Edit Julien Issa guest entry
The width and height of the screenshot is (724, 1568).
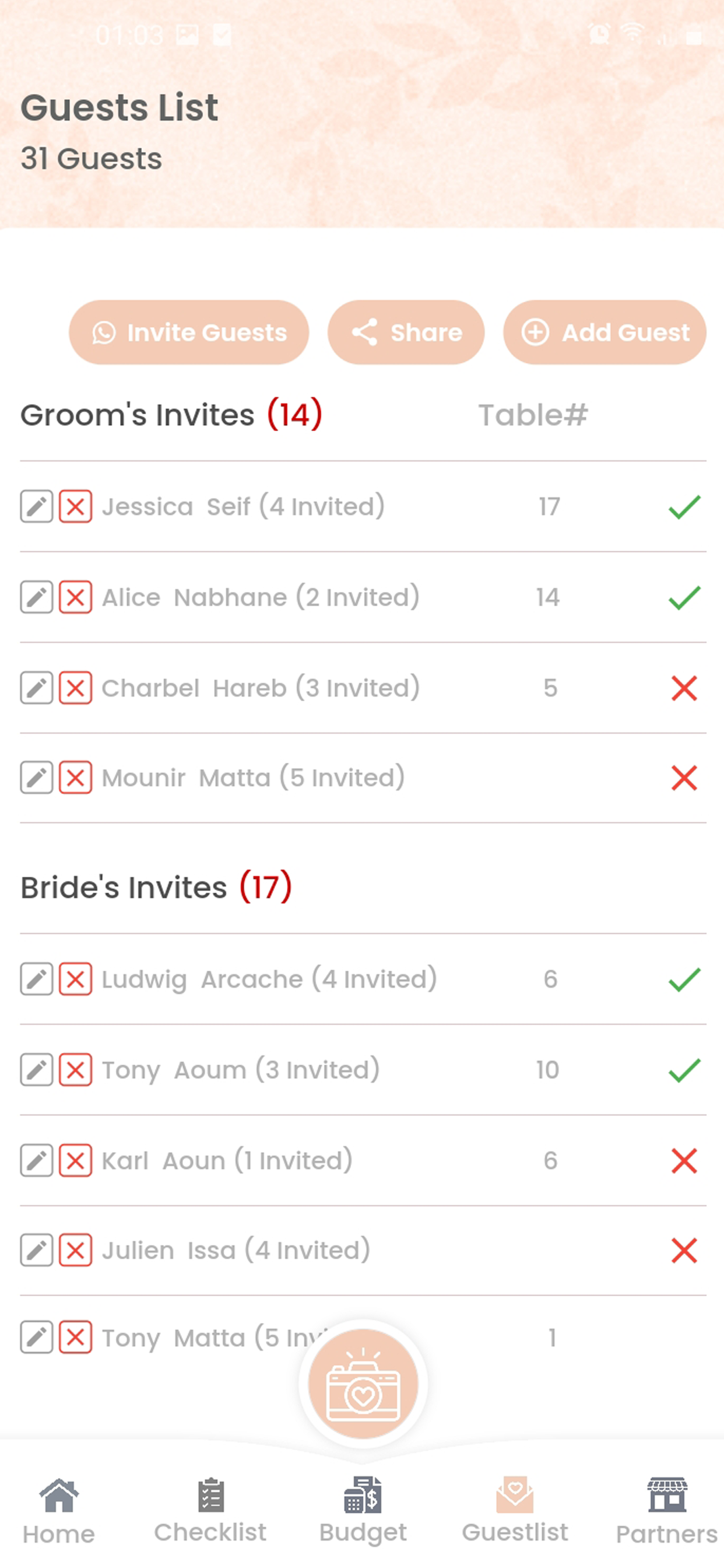pos(37,1251)
